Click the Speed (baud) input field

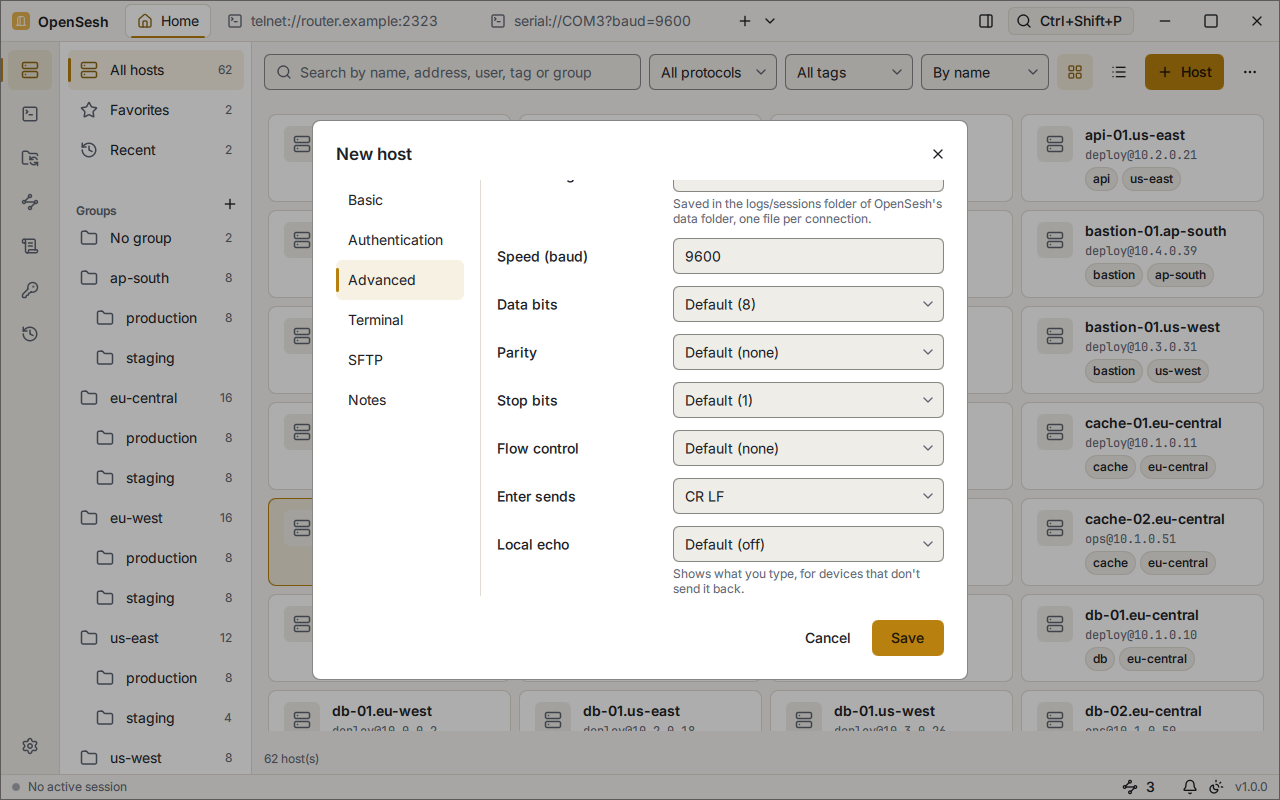coord(808,256)
